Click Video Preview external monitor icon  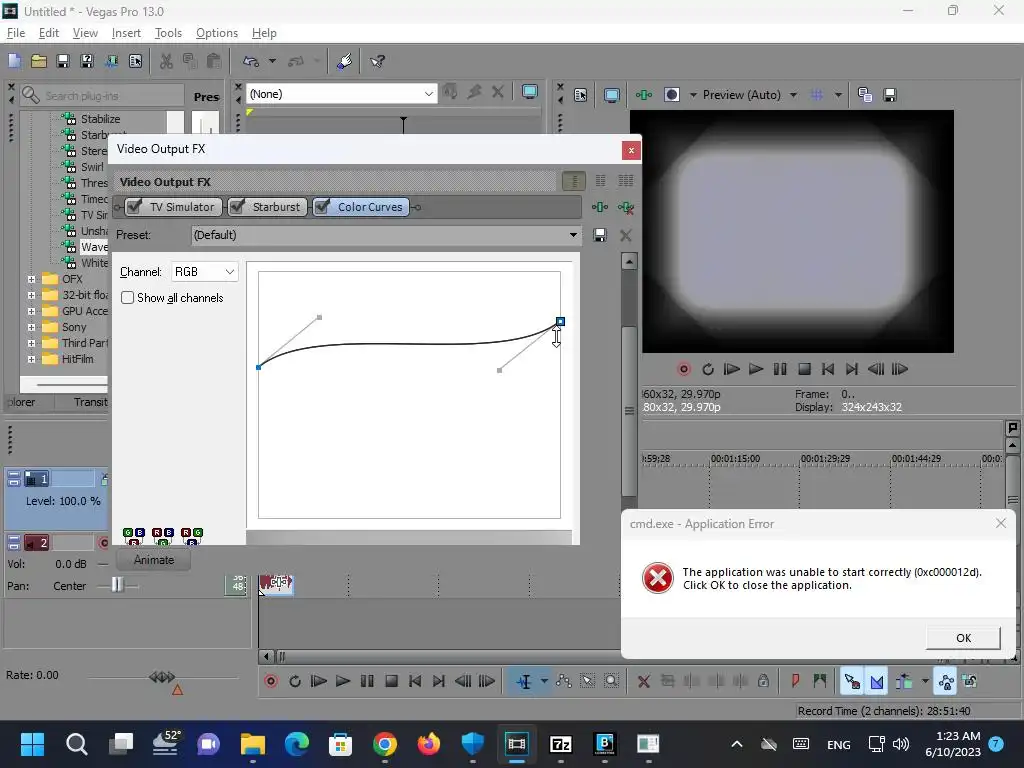[611, 95]
